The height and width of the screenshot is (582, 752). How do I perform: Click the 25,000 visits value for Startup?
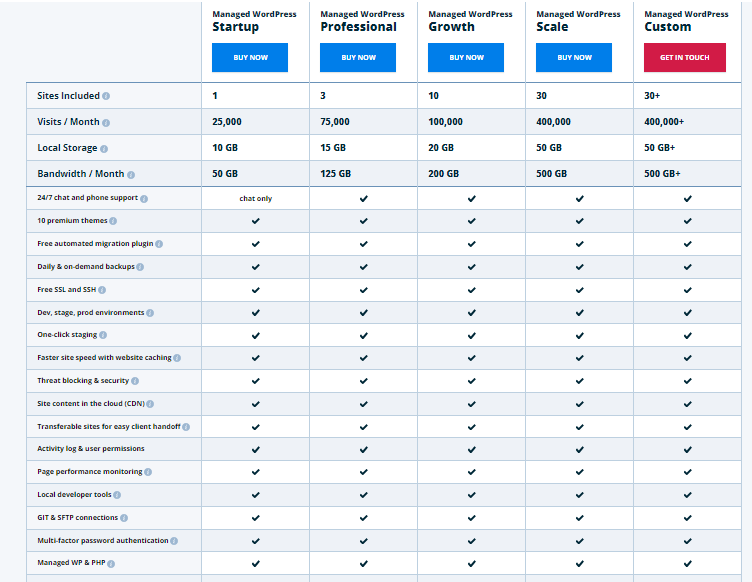coord(227,122)
